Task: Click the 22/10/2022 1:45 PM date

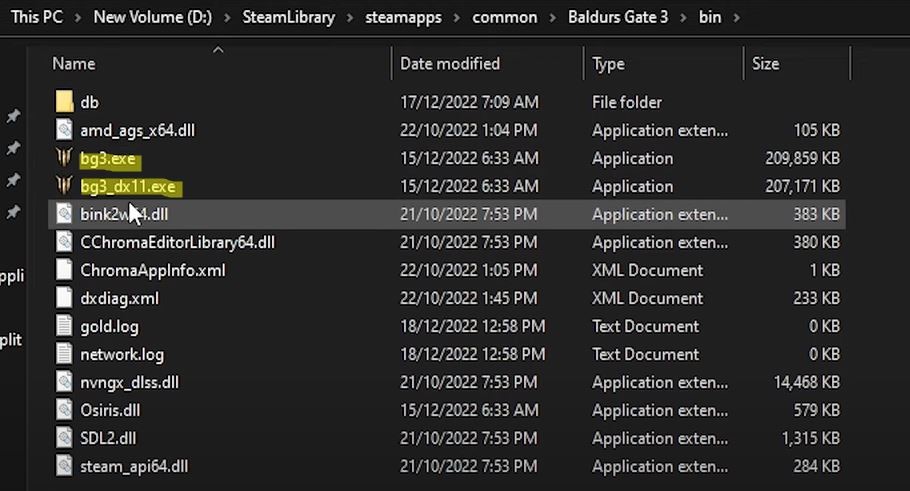Action: 468,298
